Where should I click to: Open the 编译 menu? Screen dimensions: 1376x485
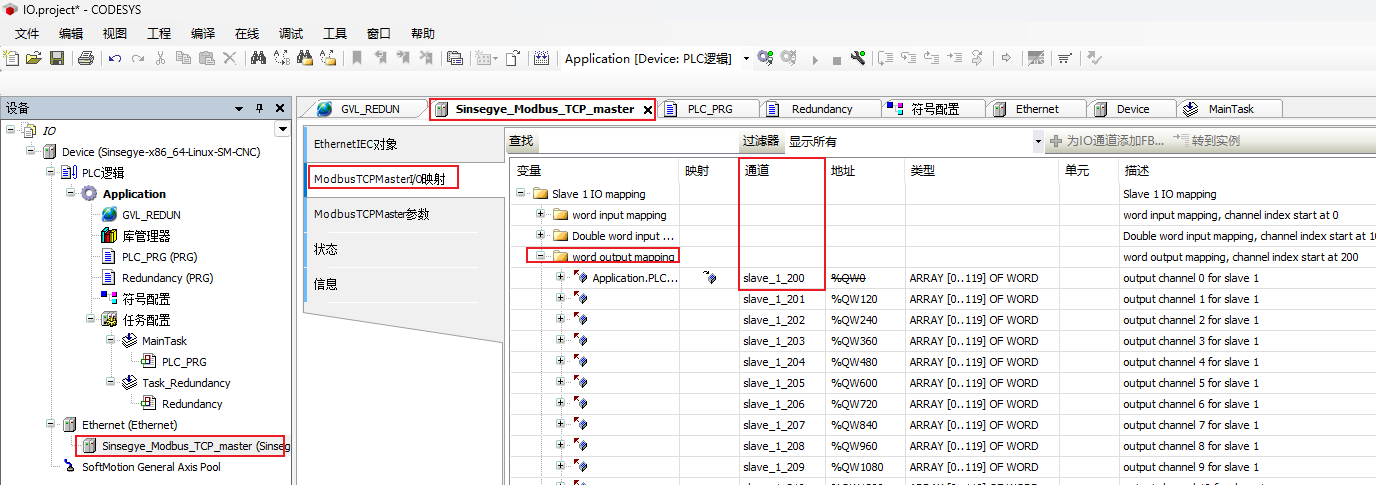[203, 33]
